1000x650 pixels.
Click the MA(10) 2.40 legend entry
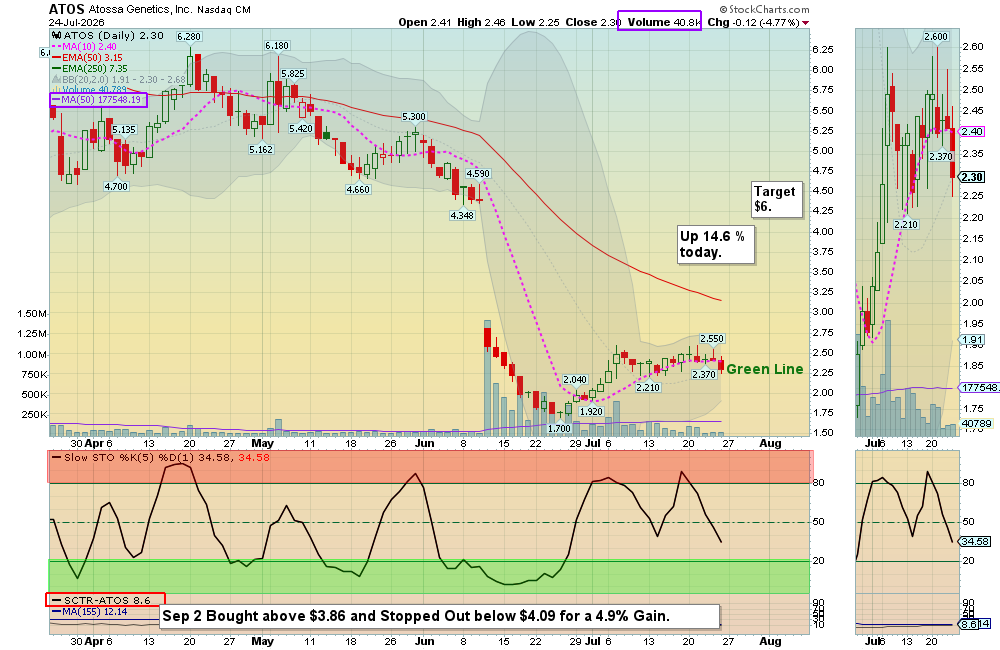coord(84,47)
